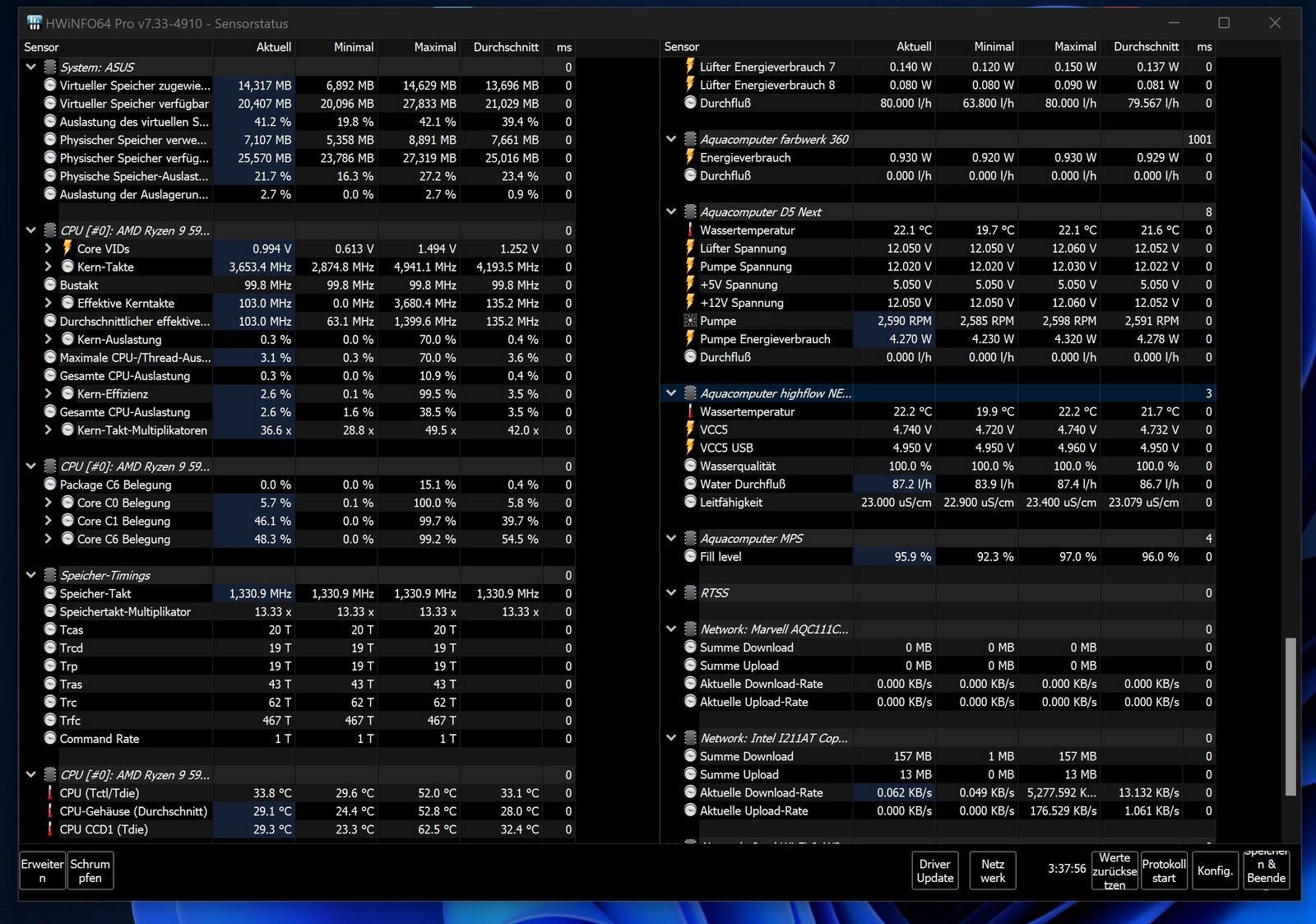
Task: Click the lightning icon beside Lüfter Energieverbrauch 7
Action: (690, 67)
